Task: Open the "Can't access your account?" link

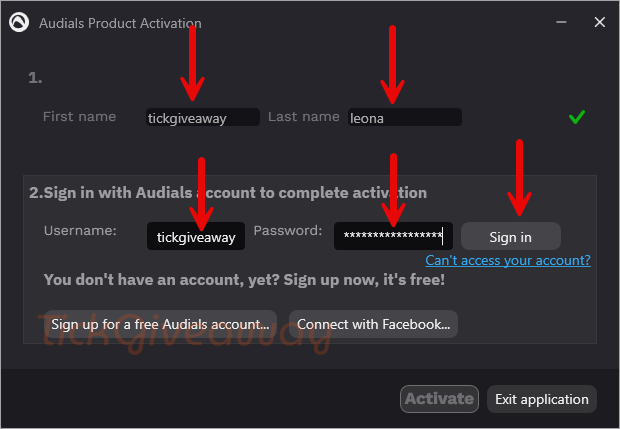Action: coord(508,260)
